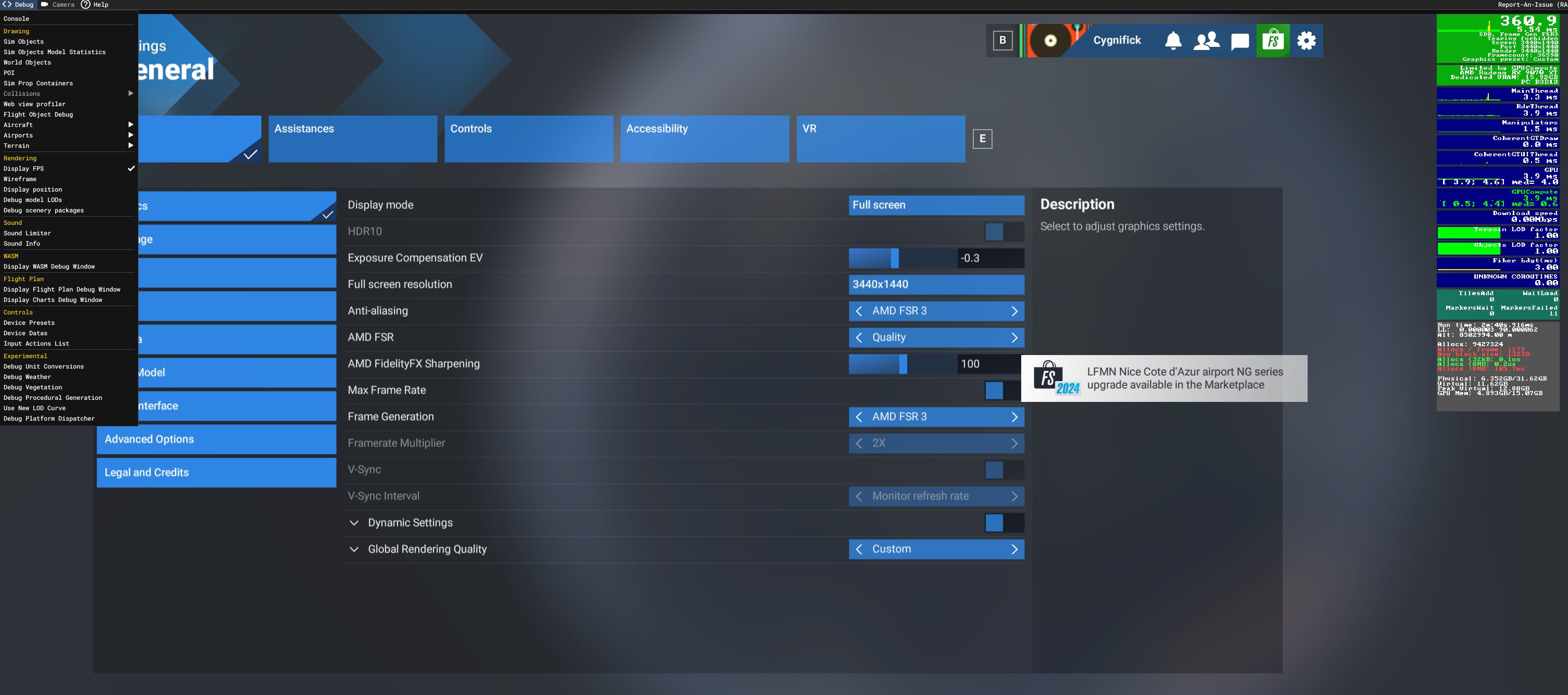Open Advanced Options category
Viewport: 1568px width, 695px height.
coord(216,439)
